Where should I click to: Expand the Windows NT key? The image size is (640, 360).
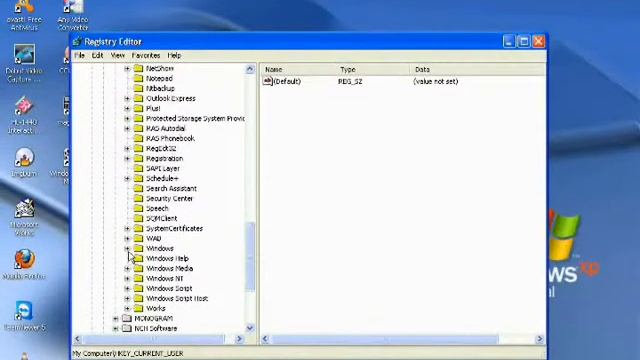[127, 278]
